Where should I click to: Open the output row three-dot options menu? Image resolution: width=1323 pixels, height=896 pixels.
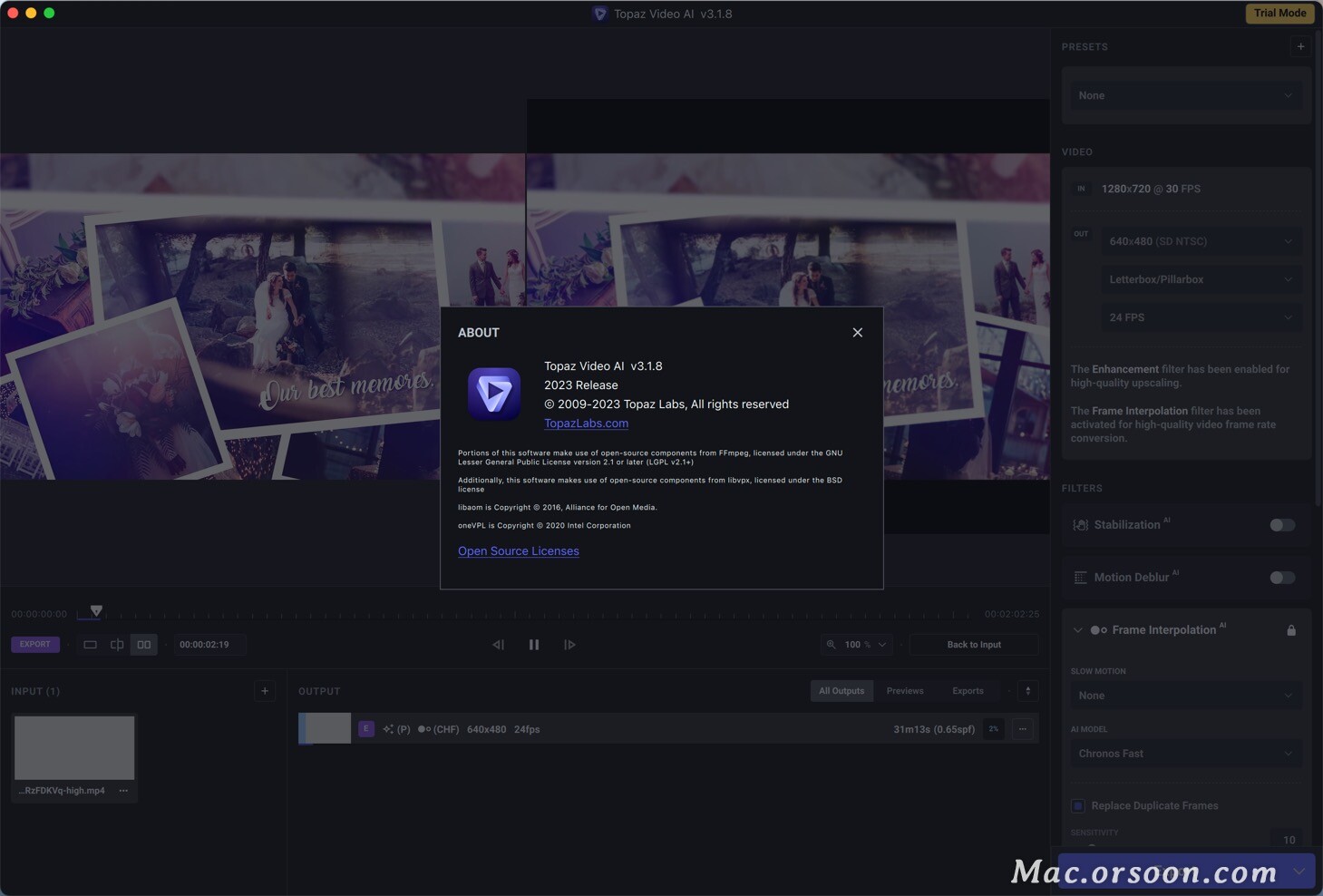tap(1022, 729)
